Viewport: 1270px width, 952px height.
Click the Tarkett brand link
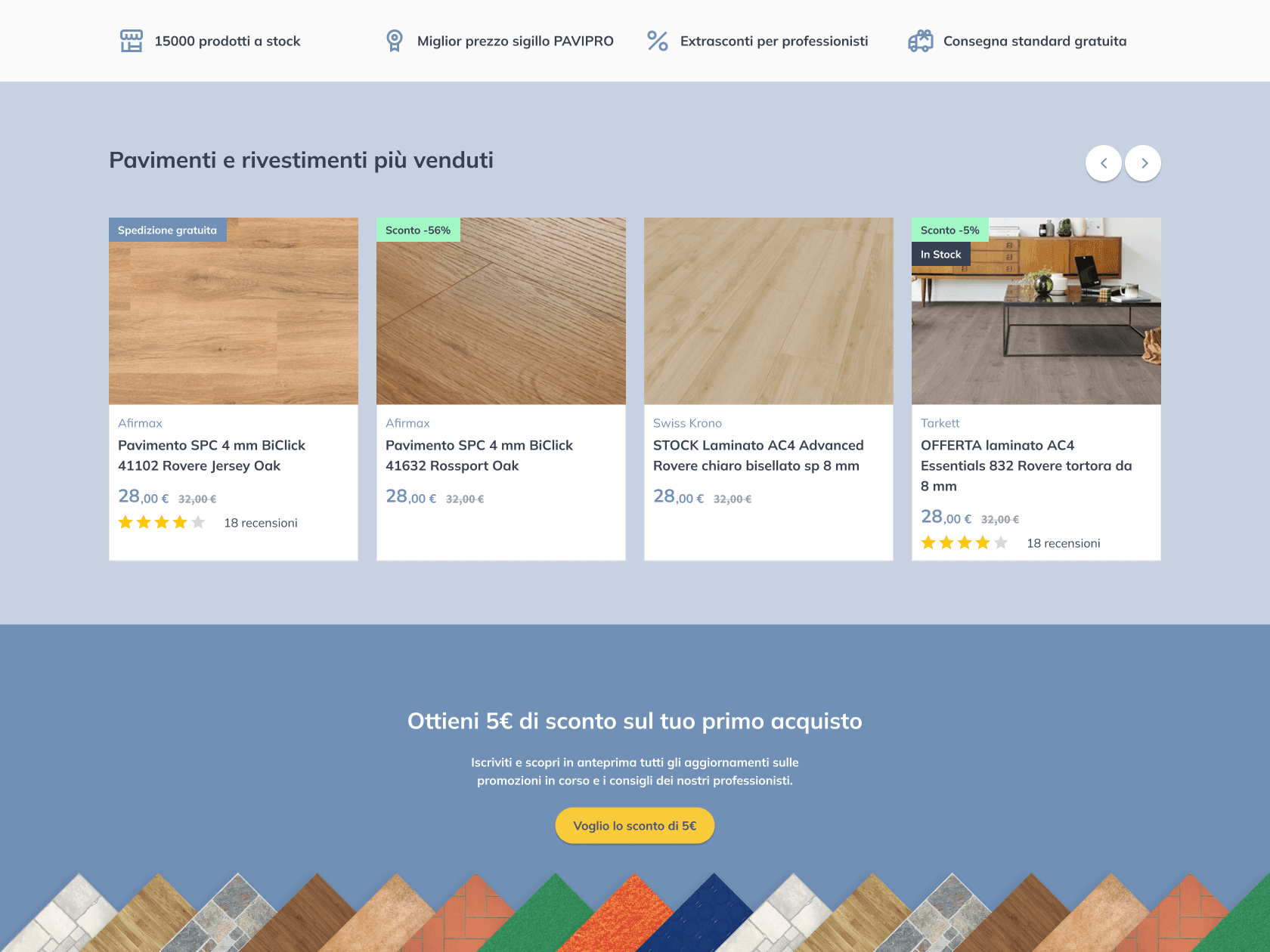(940, 423)
